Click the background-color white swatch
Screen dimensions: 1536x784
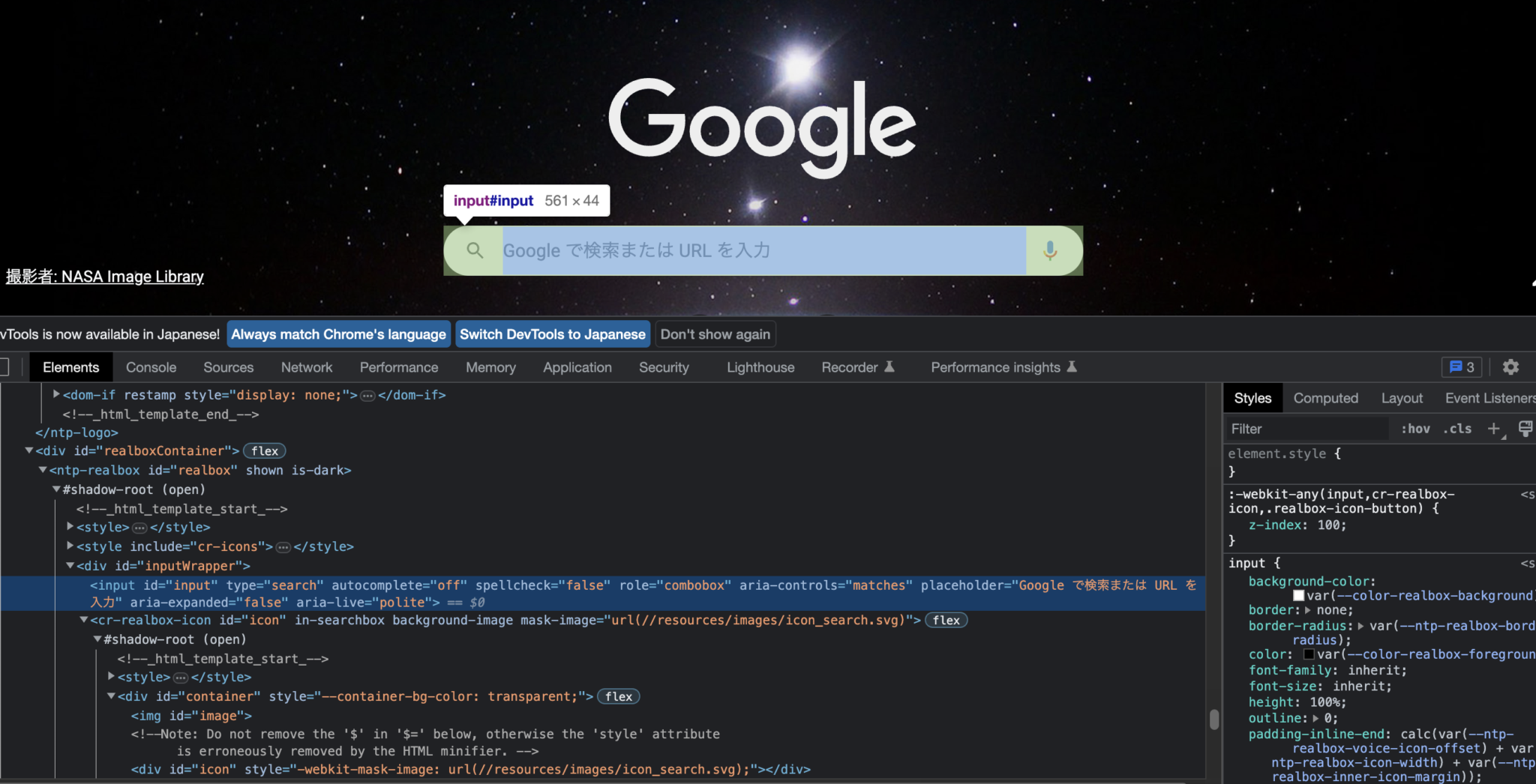[x=1298, y=596]
